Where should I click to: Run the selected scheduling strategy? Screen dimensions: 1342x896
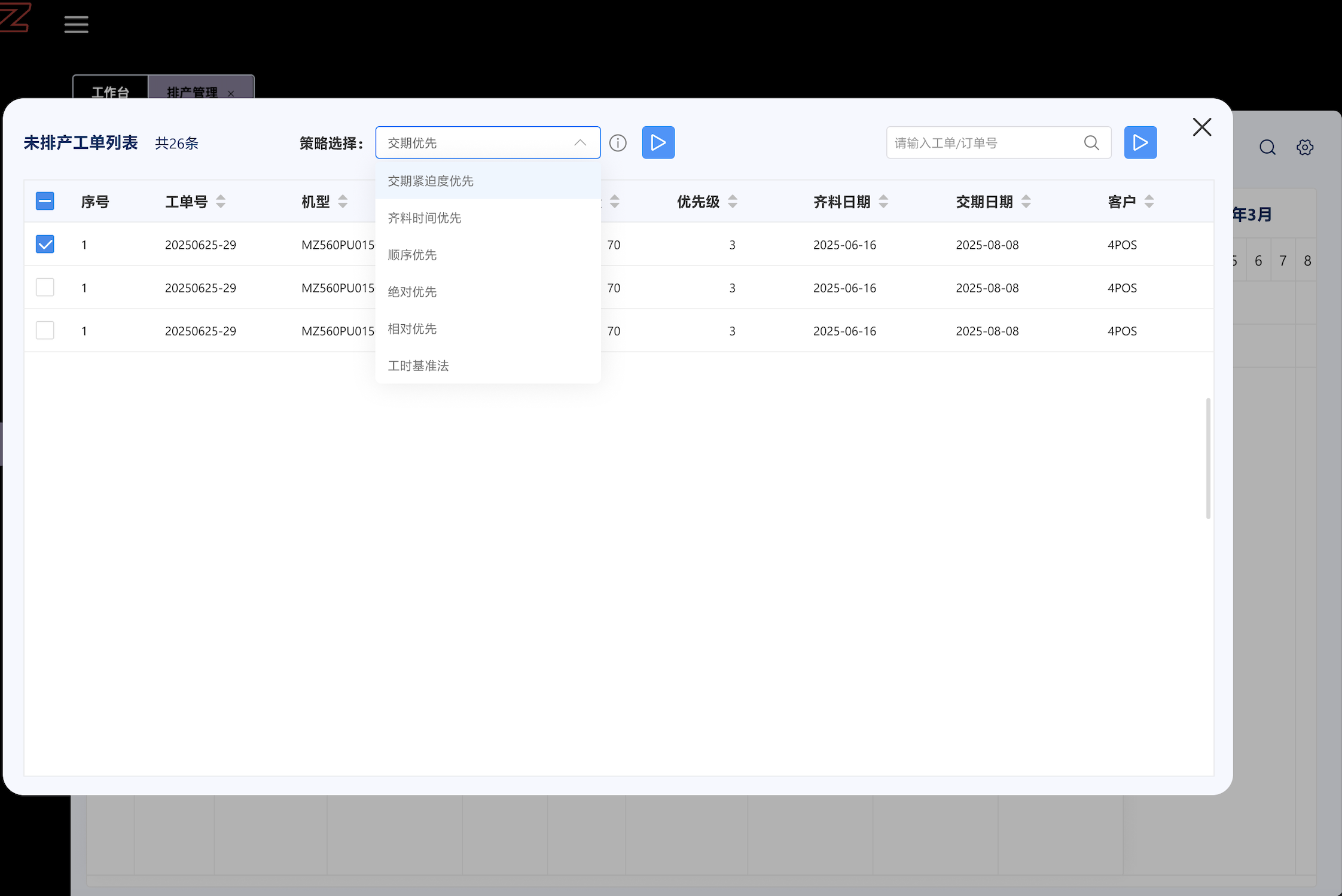[658, 142]
